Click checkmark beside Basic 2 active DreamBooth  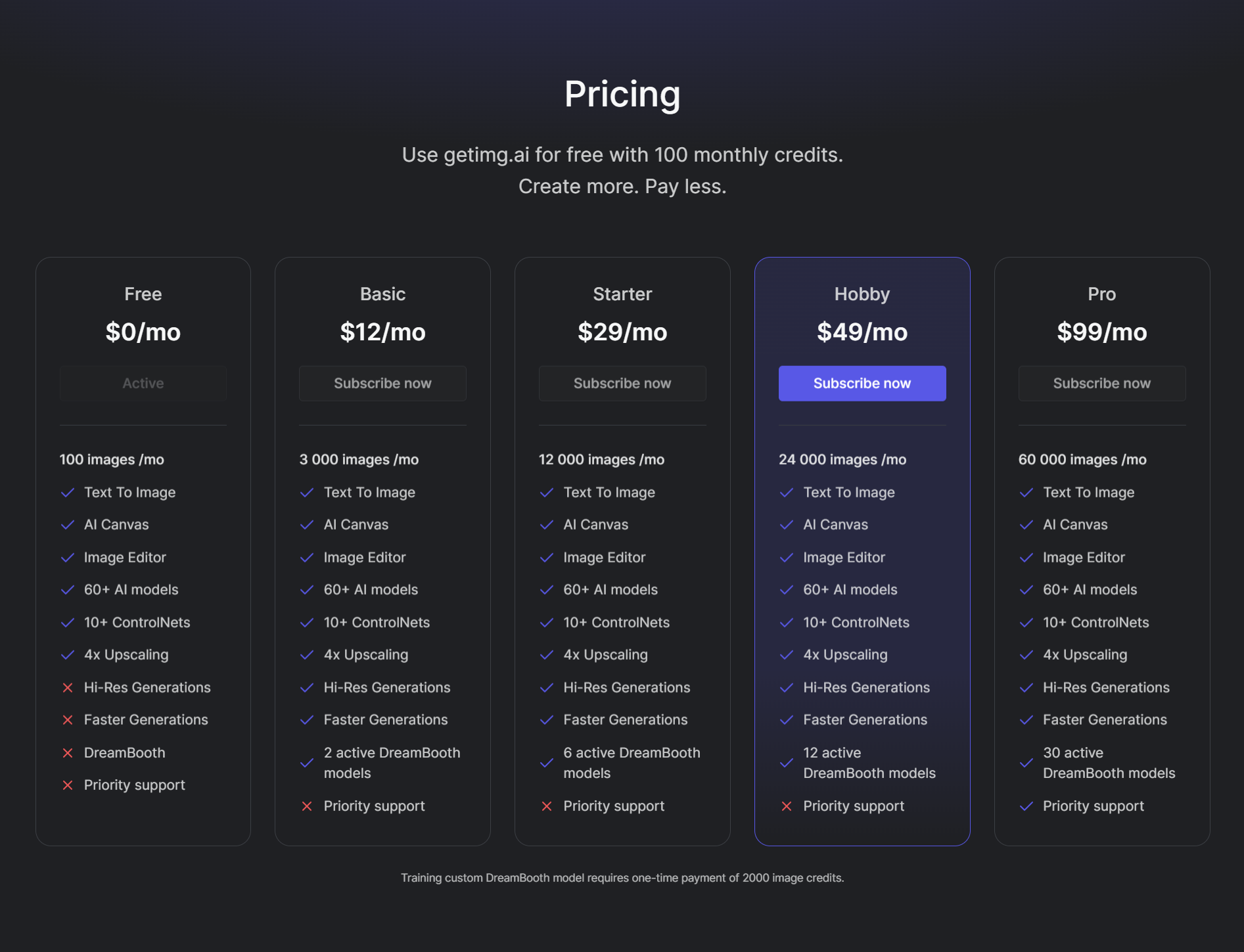point(307,763)
